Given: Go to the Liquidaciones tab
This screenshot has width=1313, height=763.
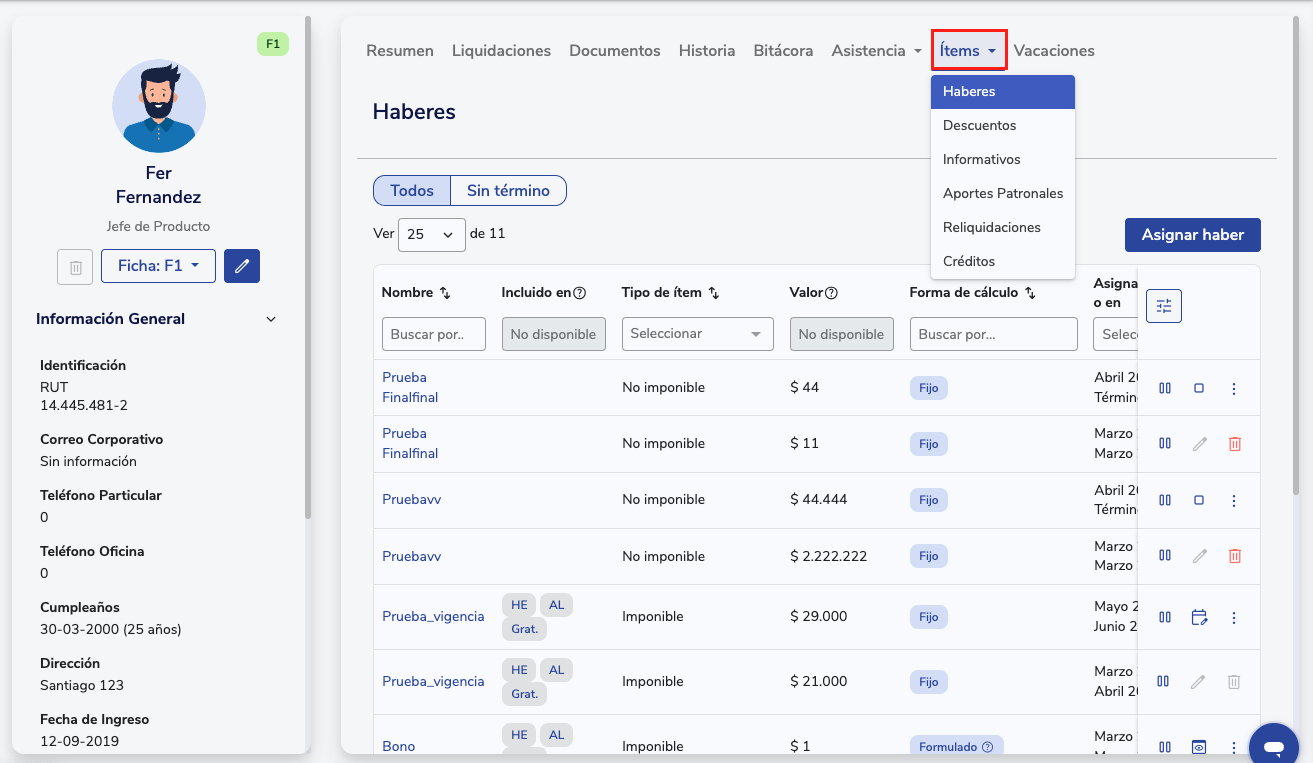Looking at the screenshot, I should coord(501,51).
